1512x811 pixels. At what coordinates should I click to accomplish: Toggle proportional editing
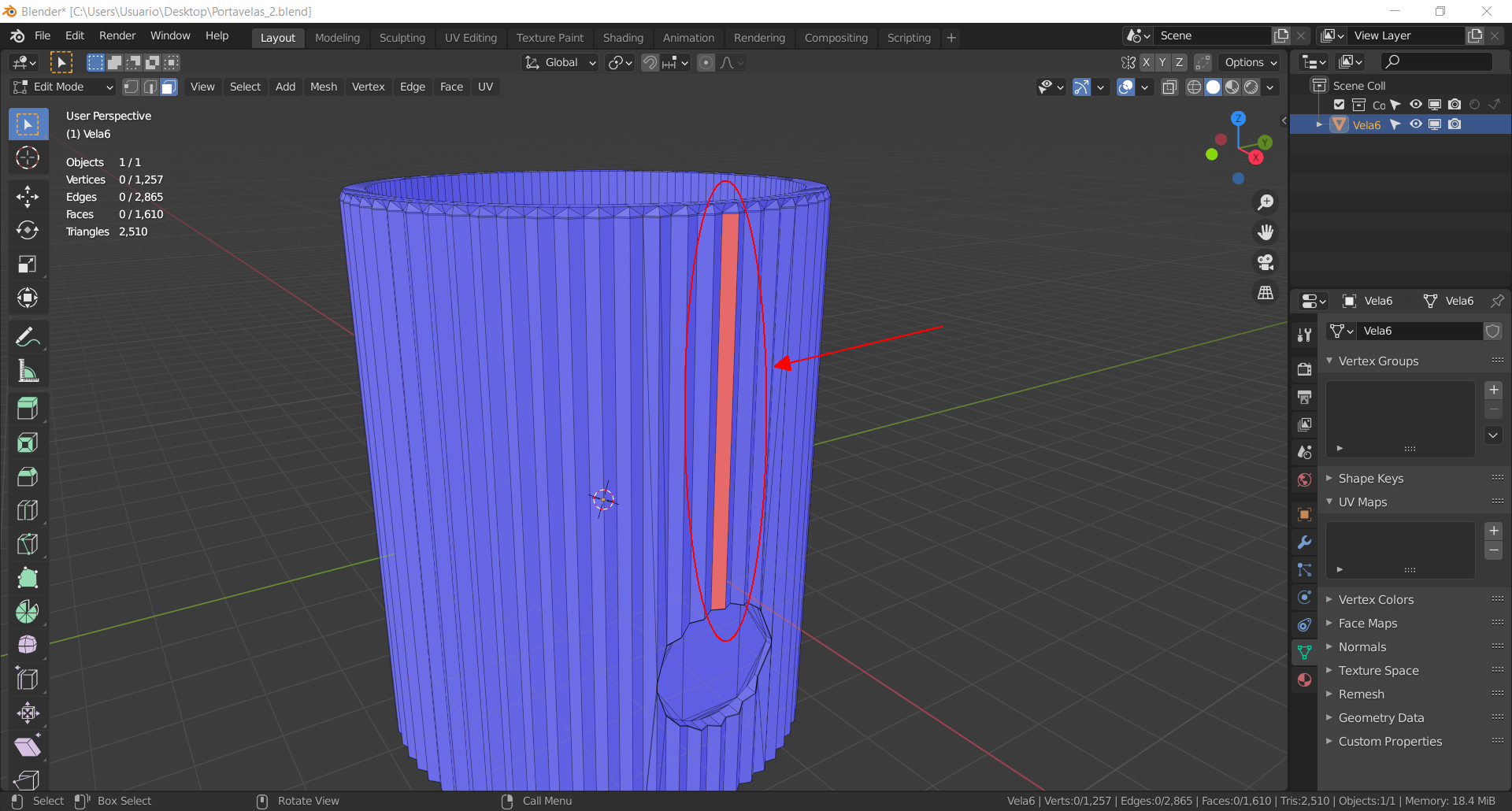[706, 63]
